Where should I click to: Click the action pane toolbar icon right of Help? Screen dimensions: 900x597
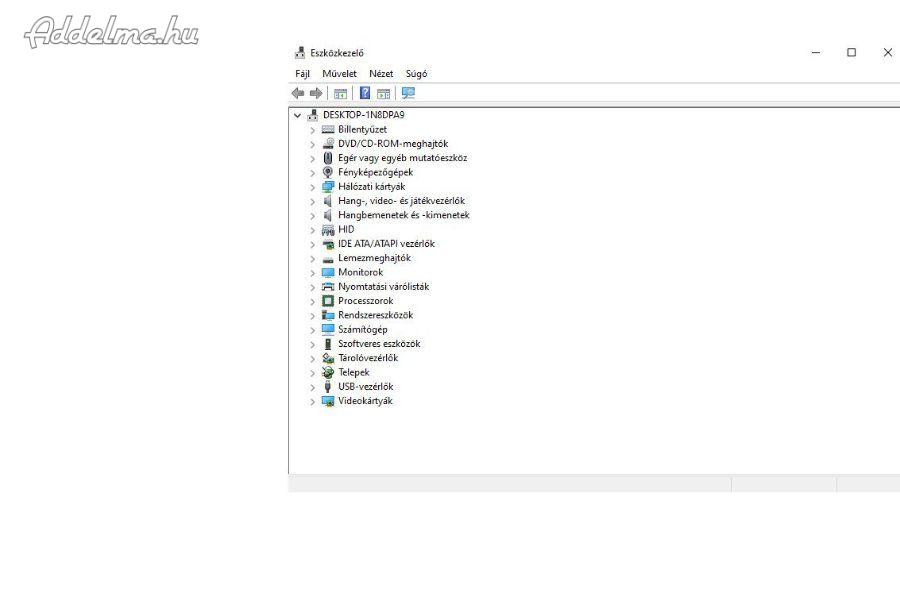click(383, 93)
